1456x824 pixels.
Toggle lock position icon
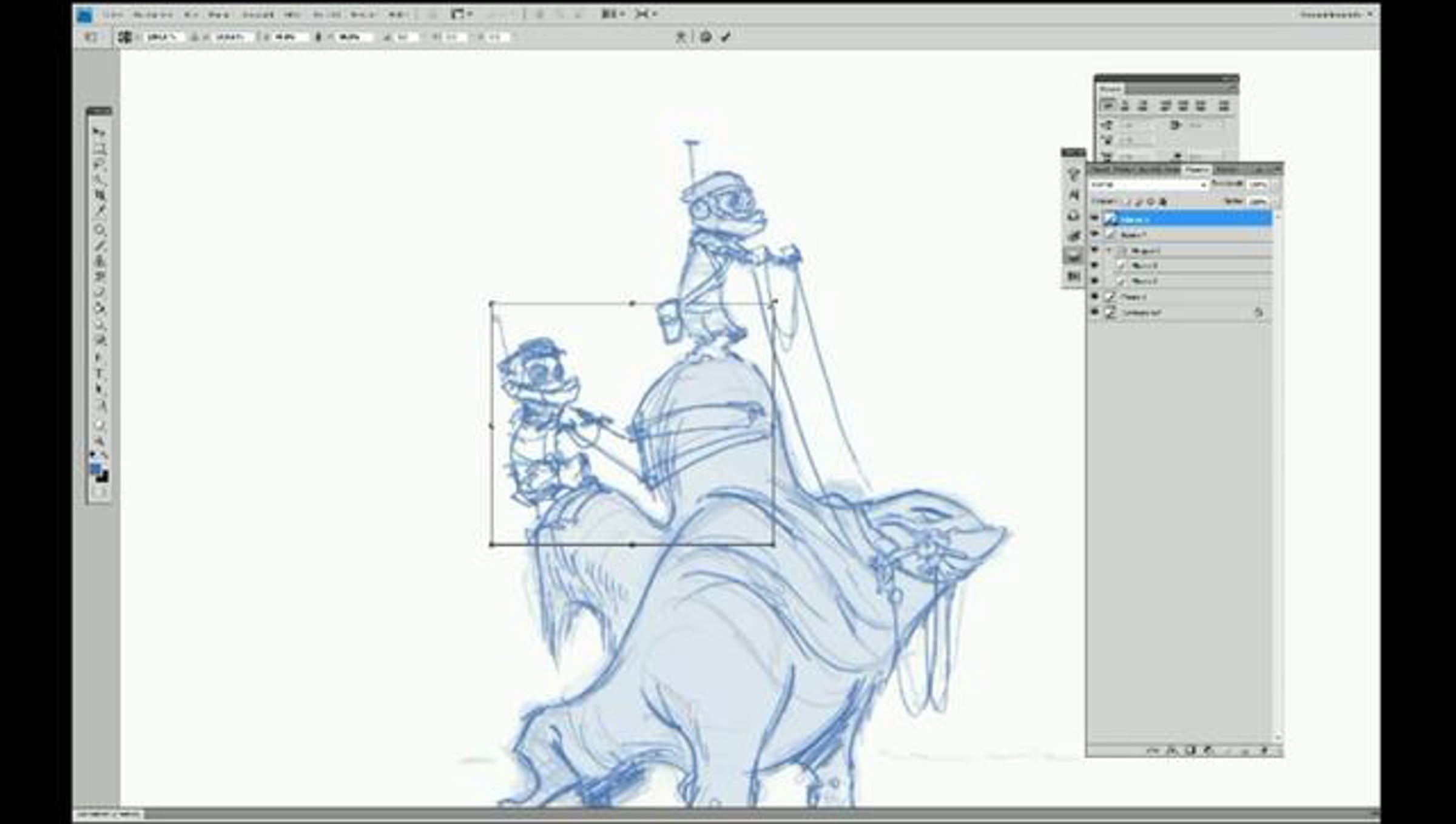[1151, 201]
